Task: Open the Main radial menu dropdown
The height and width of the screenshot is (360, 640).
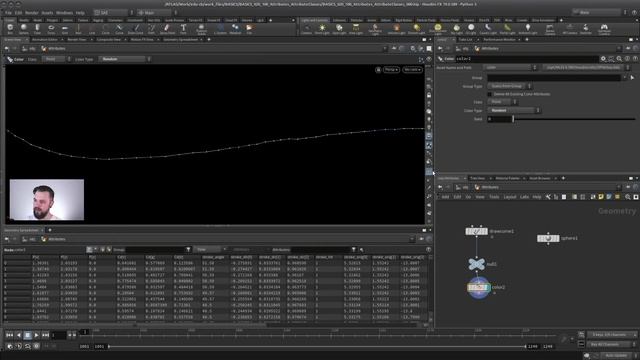Action: (x=156, y=13)
